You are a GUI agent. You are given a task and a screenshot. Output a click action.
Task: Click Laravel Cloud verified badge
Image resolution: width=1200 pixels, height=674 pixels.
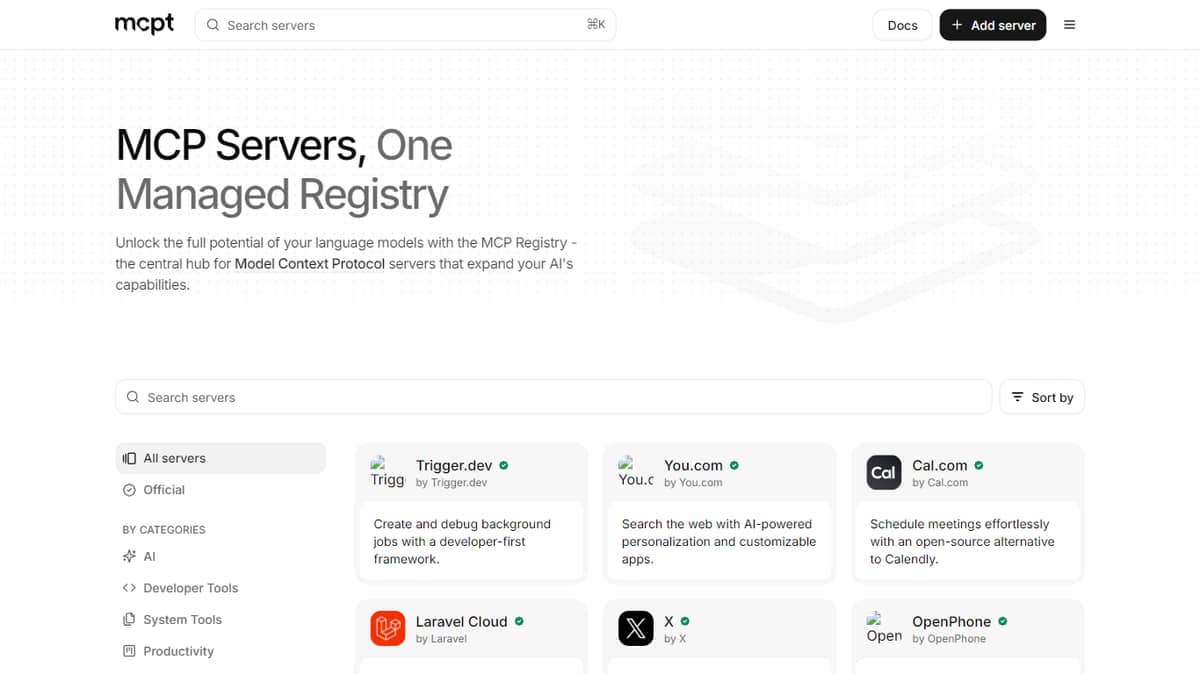(x=519, y=621)
